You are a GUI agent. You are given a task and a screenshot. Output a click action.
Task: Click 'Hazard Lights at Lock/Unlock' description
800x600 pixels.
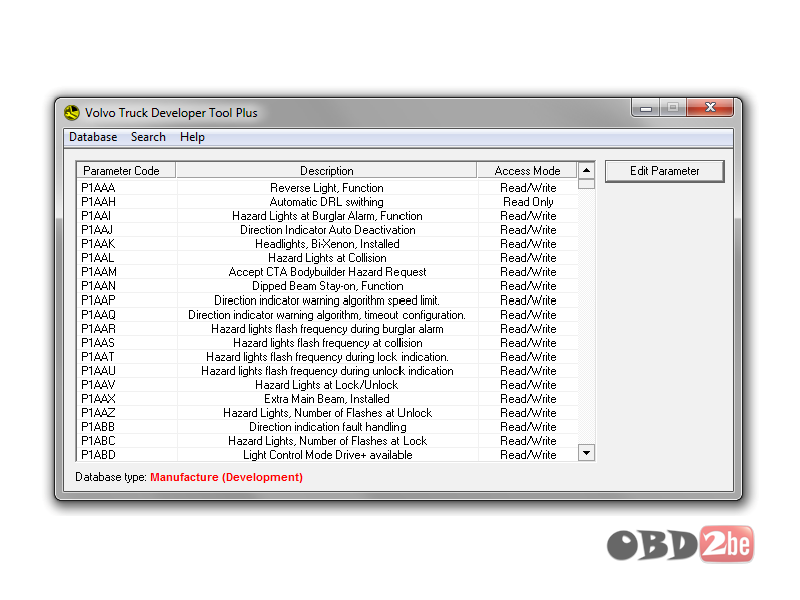327,385
